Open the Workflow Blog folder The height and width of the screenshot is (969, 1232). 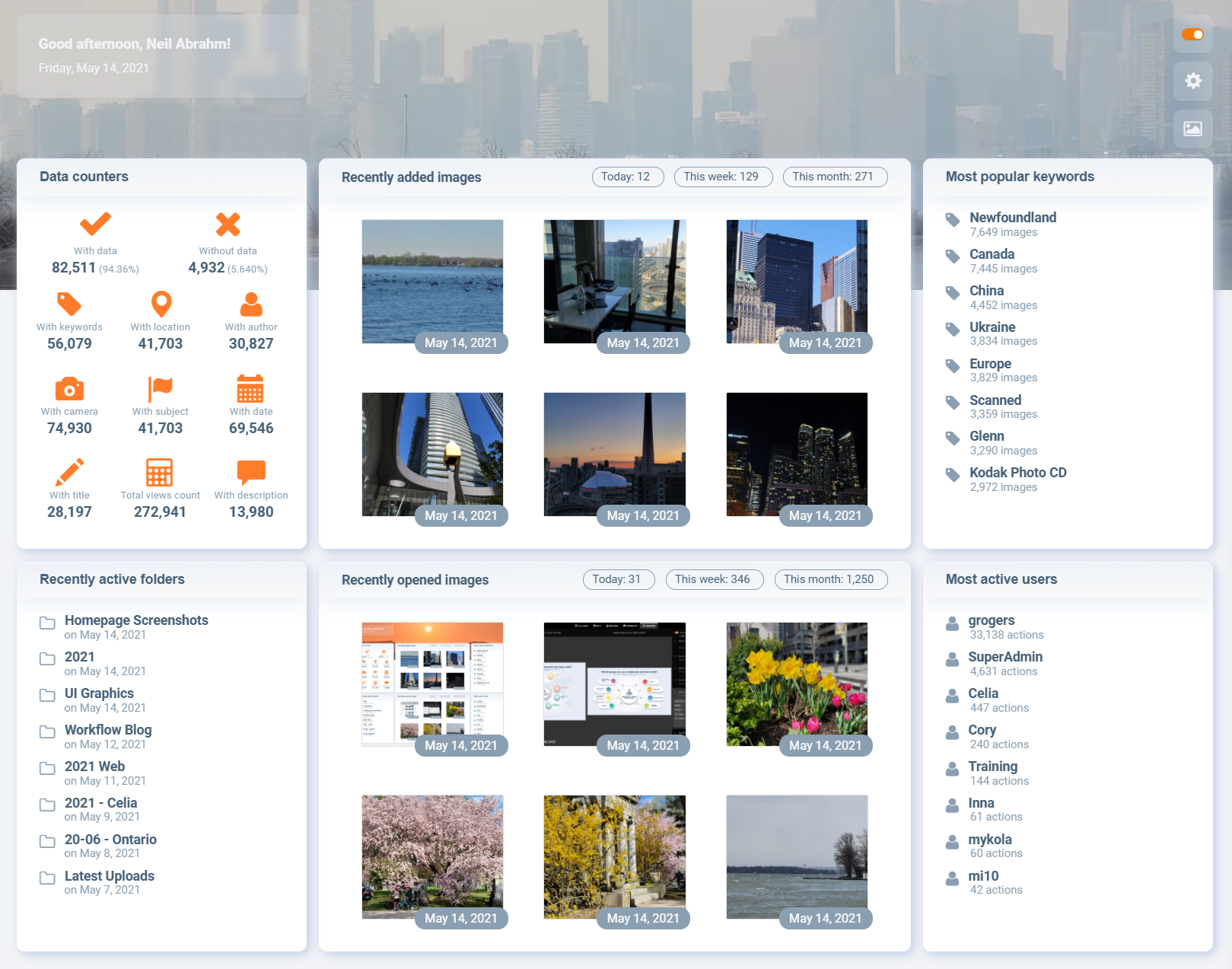click(107, 730)
